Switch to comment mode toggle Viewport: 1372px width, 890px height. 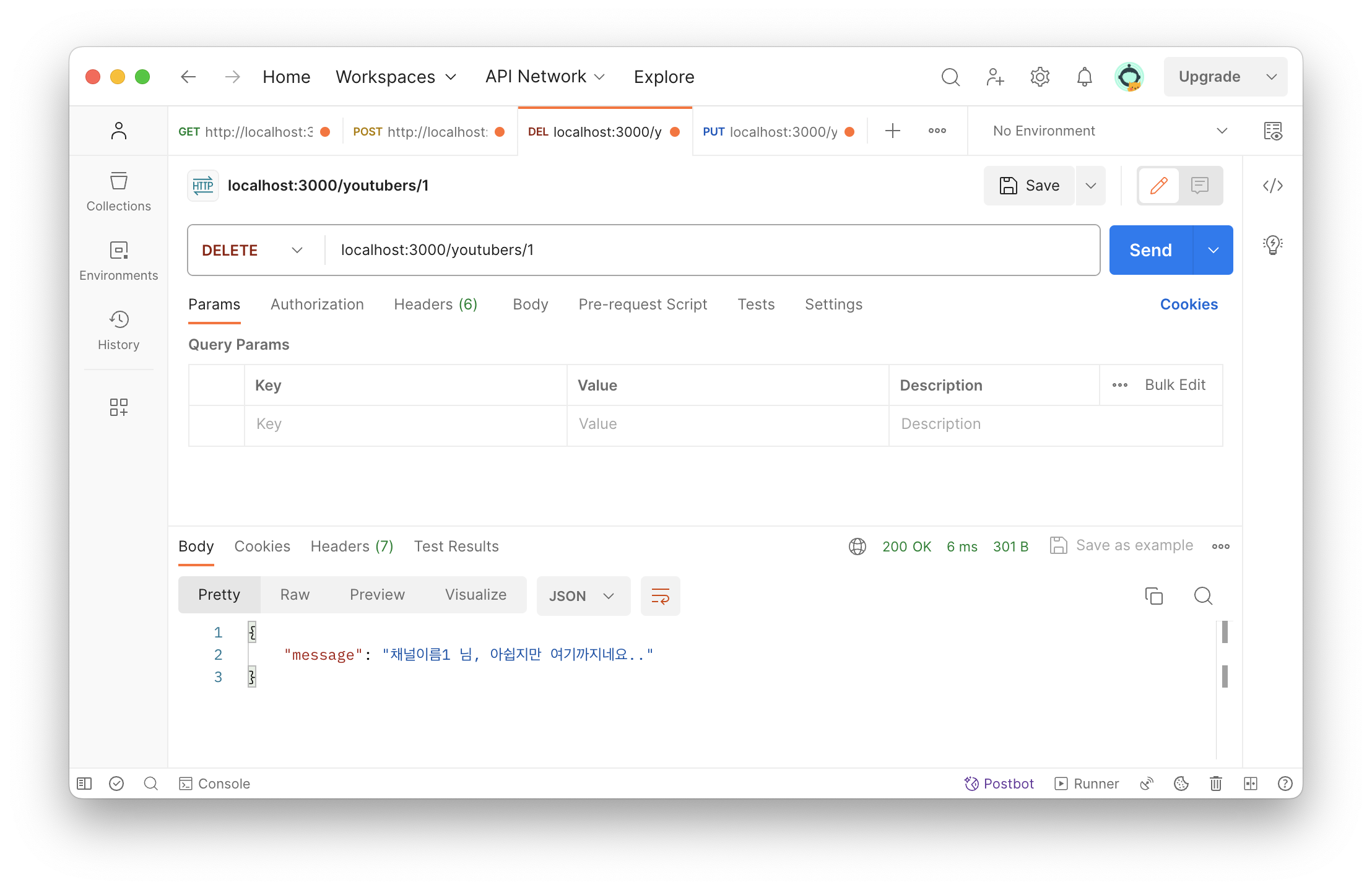coord(1199,186)
